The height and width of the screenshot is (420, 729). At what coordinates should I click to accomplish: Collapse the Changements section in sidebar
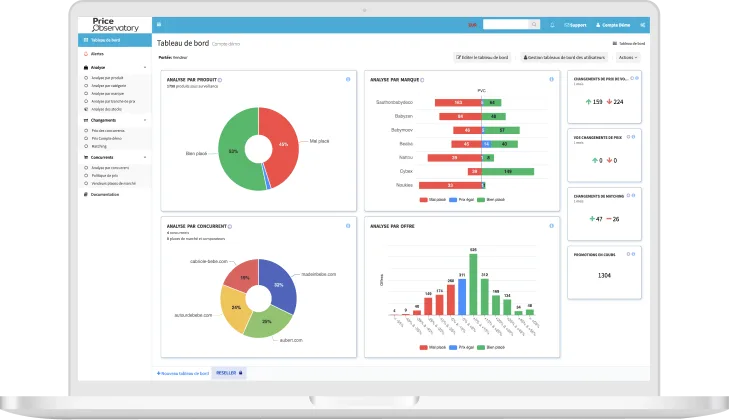pyautogui.click(x=115, y=120)
